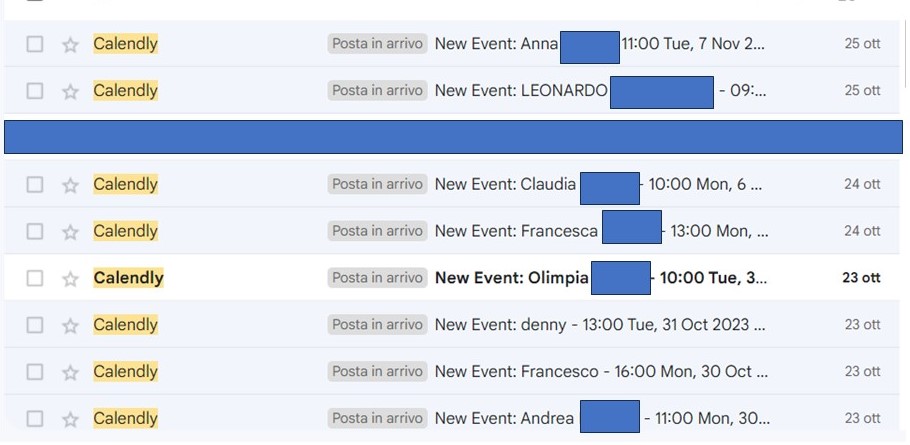Open New Event: Francesco 16:00 Mon email
This screenshot has width=910, height=445.
(x=600, y=372)
